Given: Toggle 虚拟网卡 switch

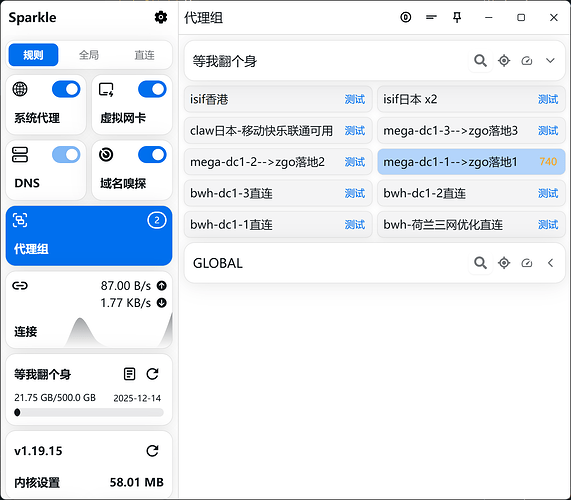Looking at the screenshot, I should click(152, 89).
